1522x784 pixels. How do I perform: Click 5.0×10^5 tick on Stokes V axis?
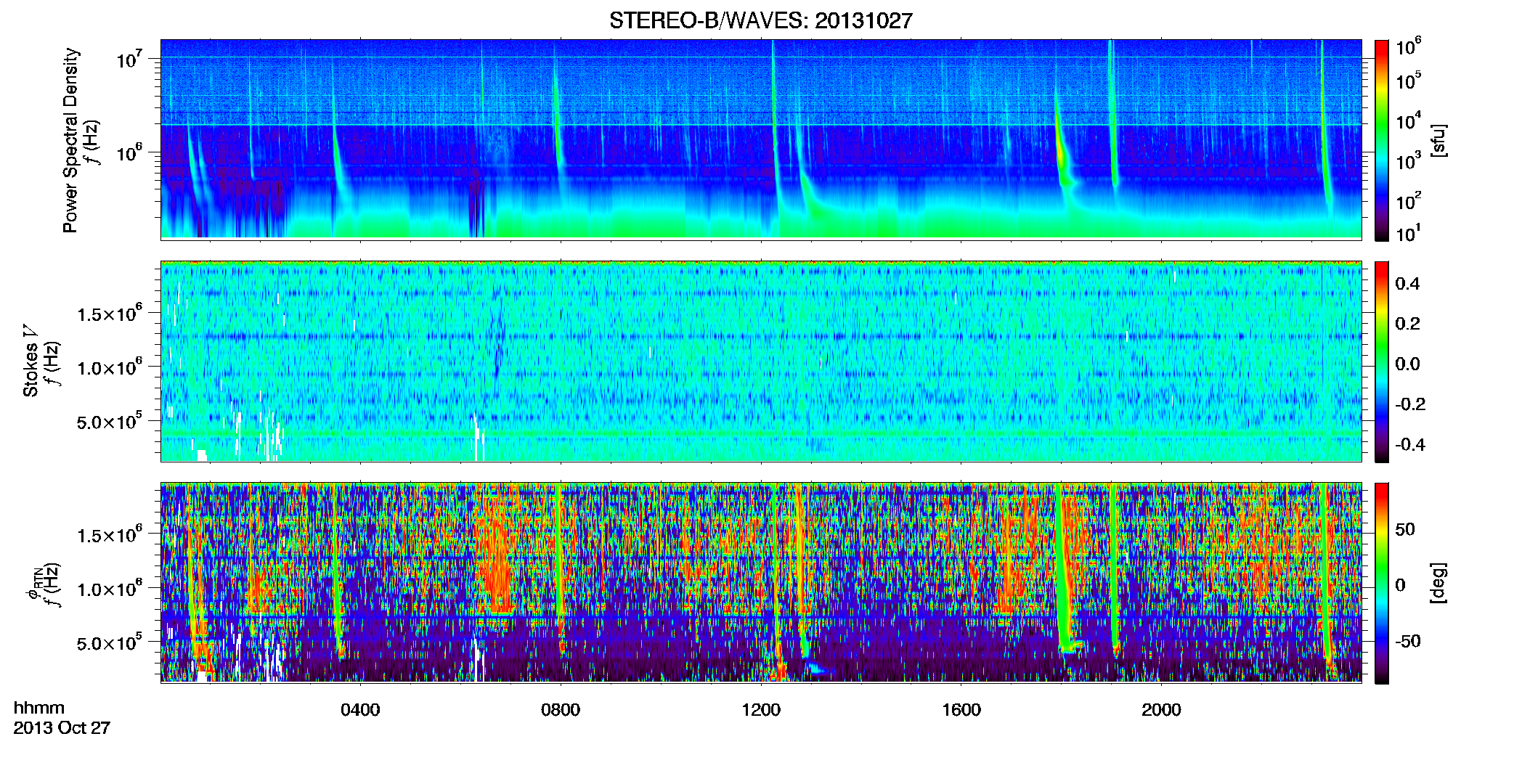(110, 421)
